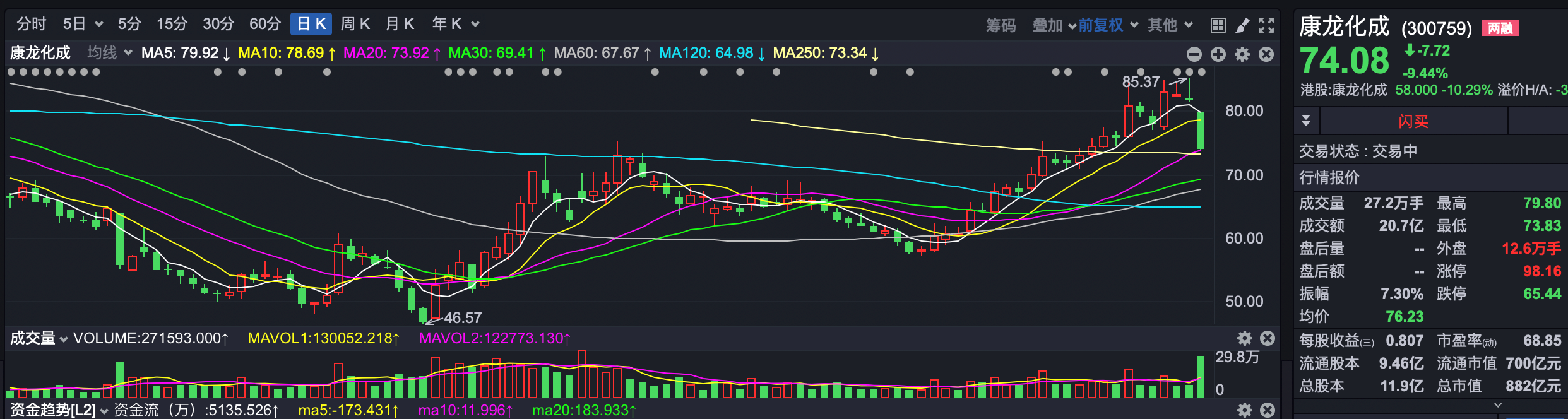The height and width of the screenshot is (419, 1568).
Task: Open 成交量 volume panel settings gear
Action: click(x=1244, y=338)
